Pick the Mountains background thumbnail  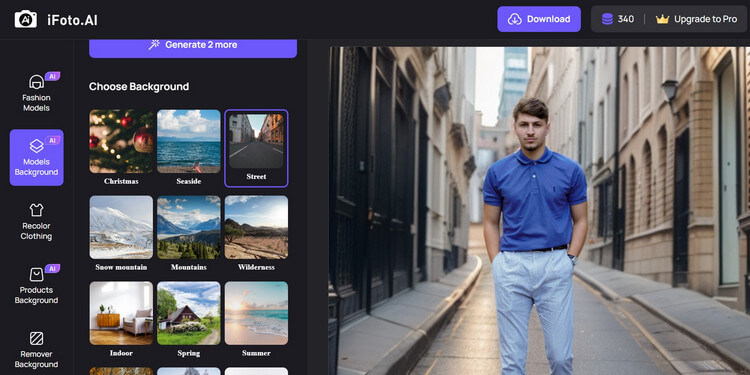click(189, 227)
